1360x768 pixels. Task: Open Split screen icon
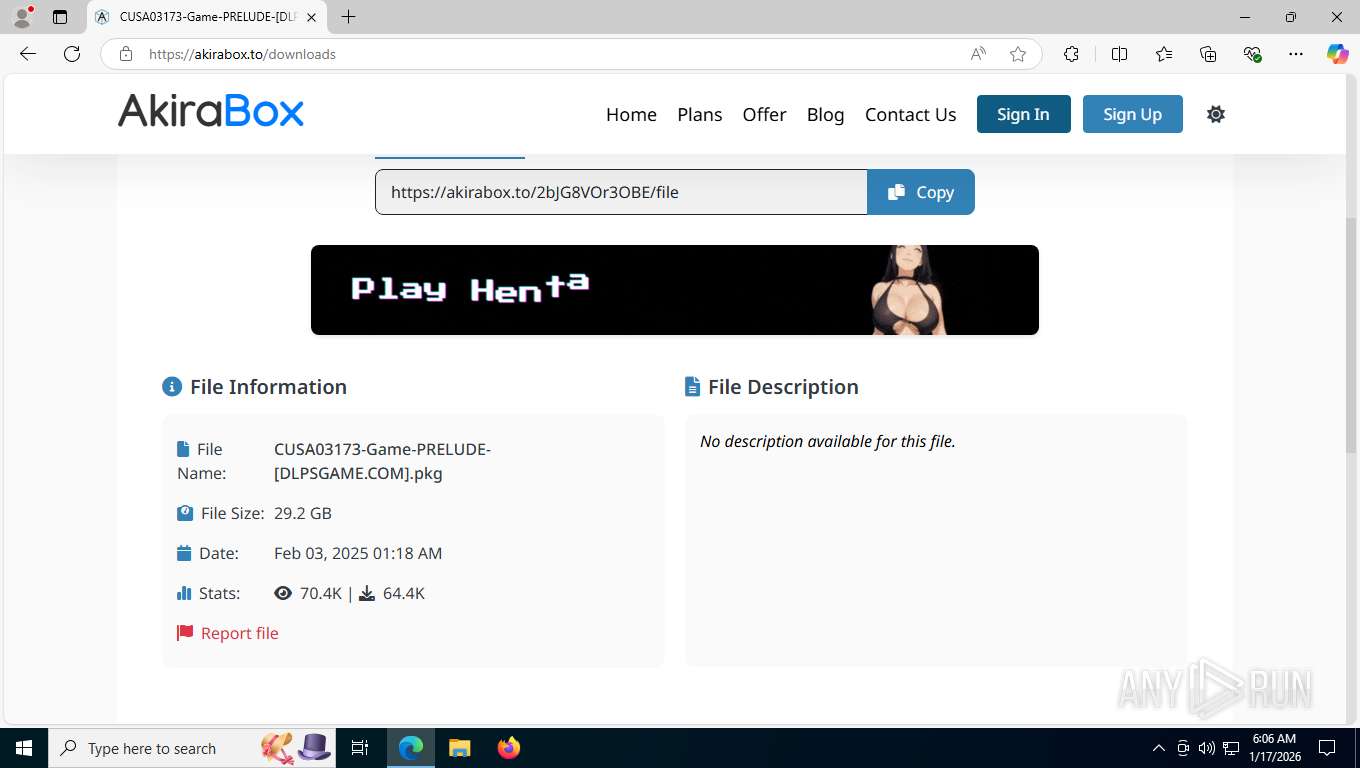point(1120,54)
